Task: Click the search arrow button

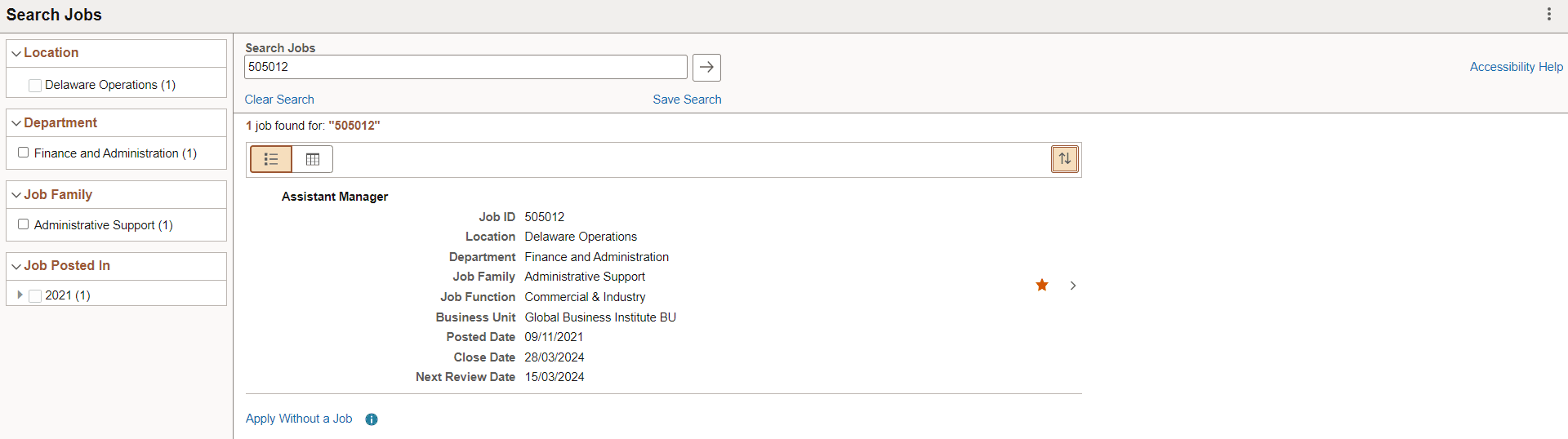Action: pos(706,67)
